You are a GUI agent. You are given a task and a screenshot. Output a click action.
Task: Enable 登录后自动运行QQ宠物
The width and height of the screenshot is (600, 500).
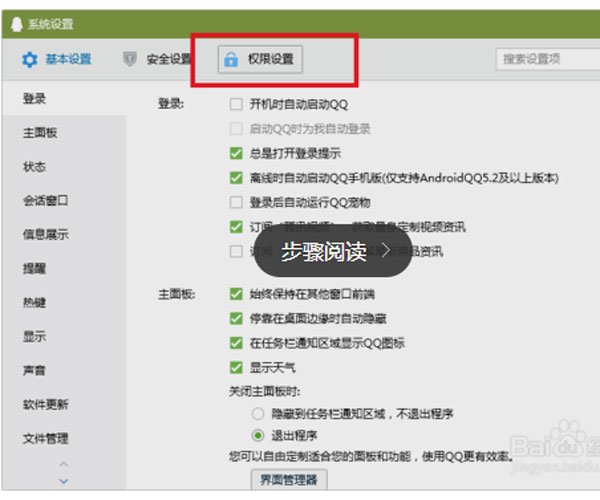236,202
